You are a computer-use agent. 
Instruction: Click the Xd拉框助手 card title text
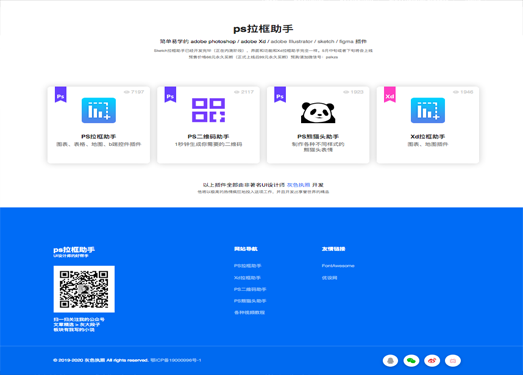428,136
